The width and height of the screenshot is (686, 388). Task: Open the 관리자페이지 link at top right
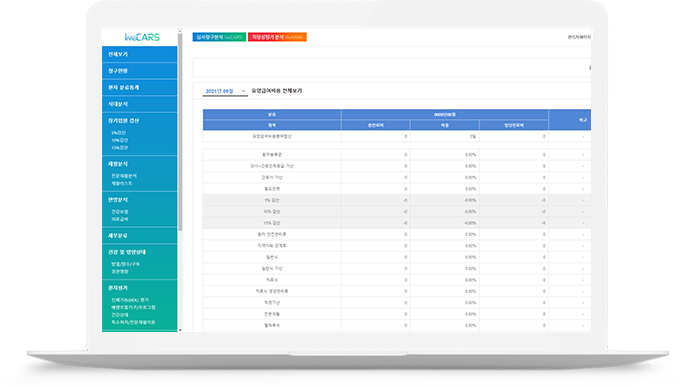[579, 37]
